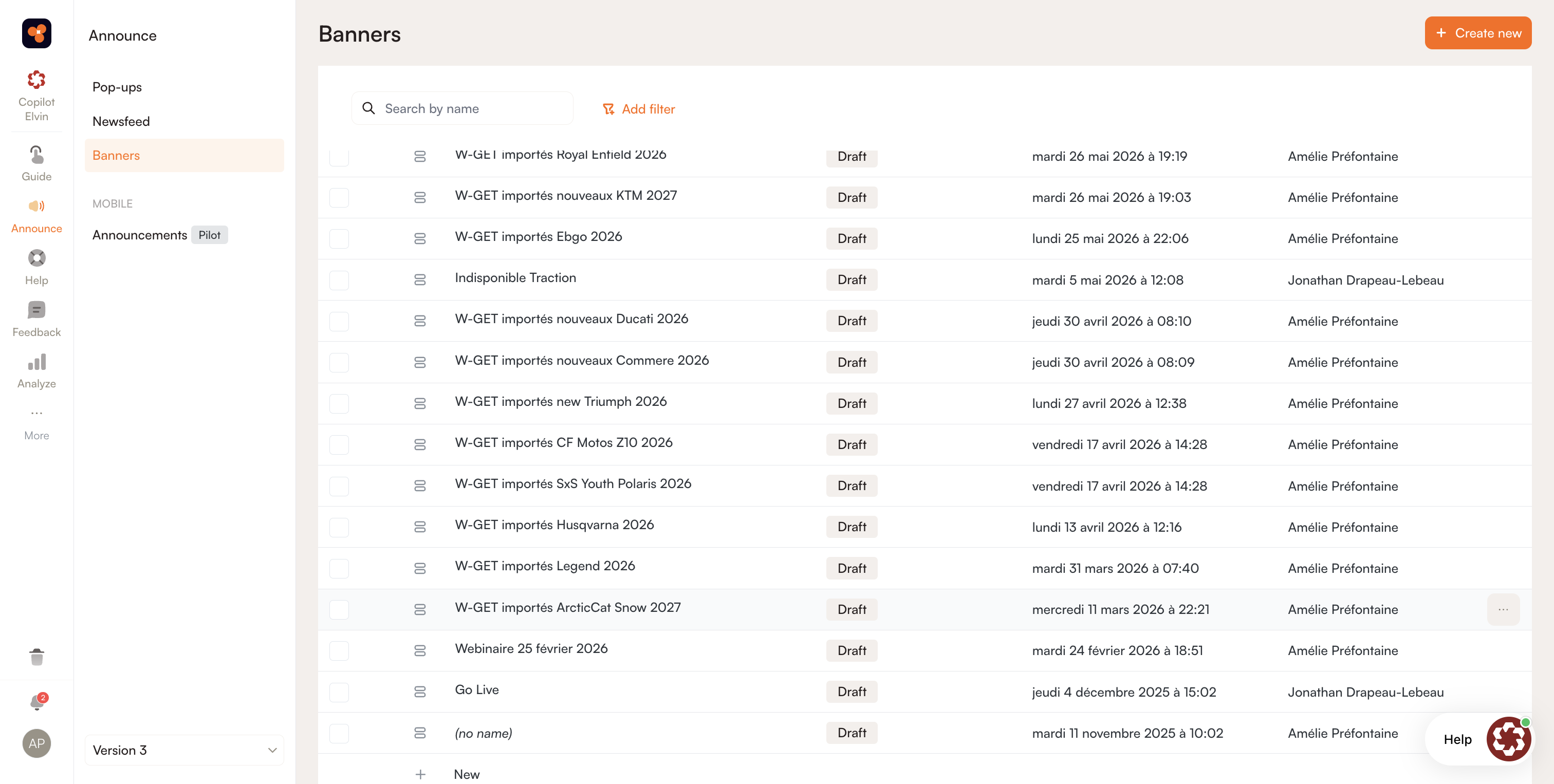This screenshot has height=784, width=1554.
Task: Check the box for Indisponible Traction
Action: (x=339, y=280)
